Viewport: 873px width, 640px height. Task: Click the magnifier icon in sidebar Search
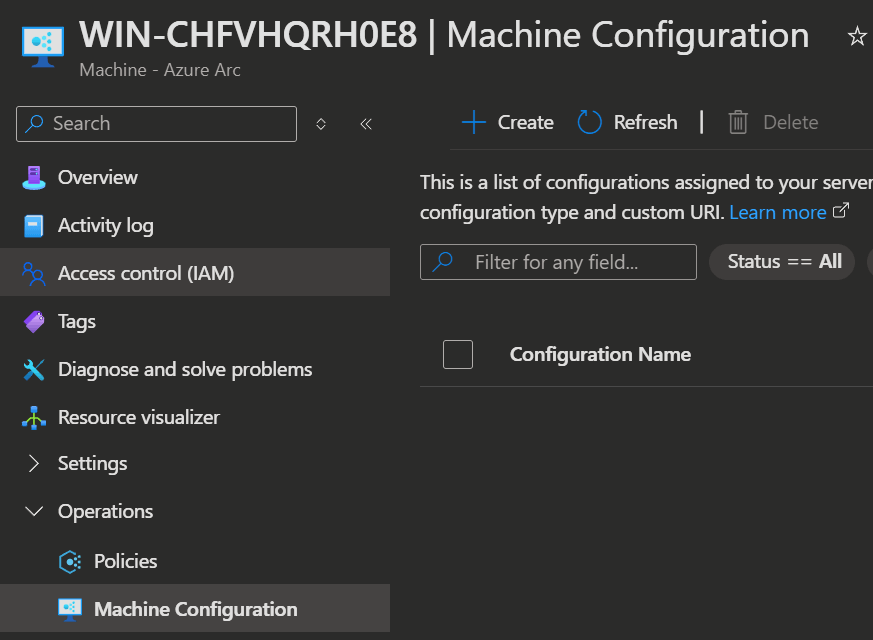click(35, 124)
